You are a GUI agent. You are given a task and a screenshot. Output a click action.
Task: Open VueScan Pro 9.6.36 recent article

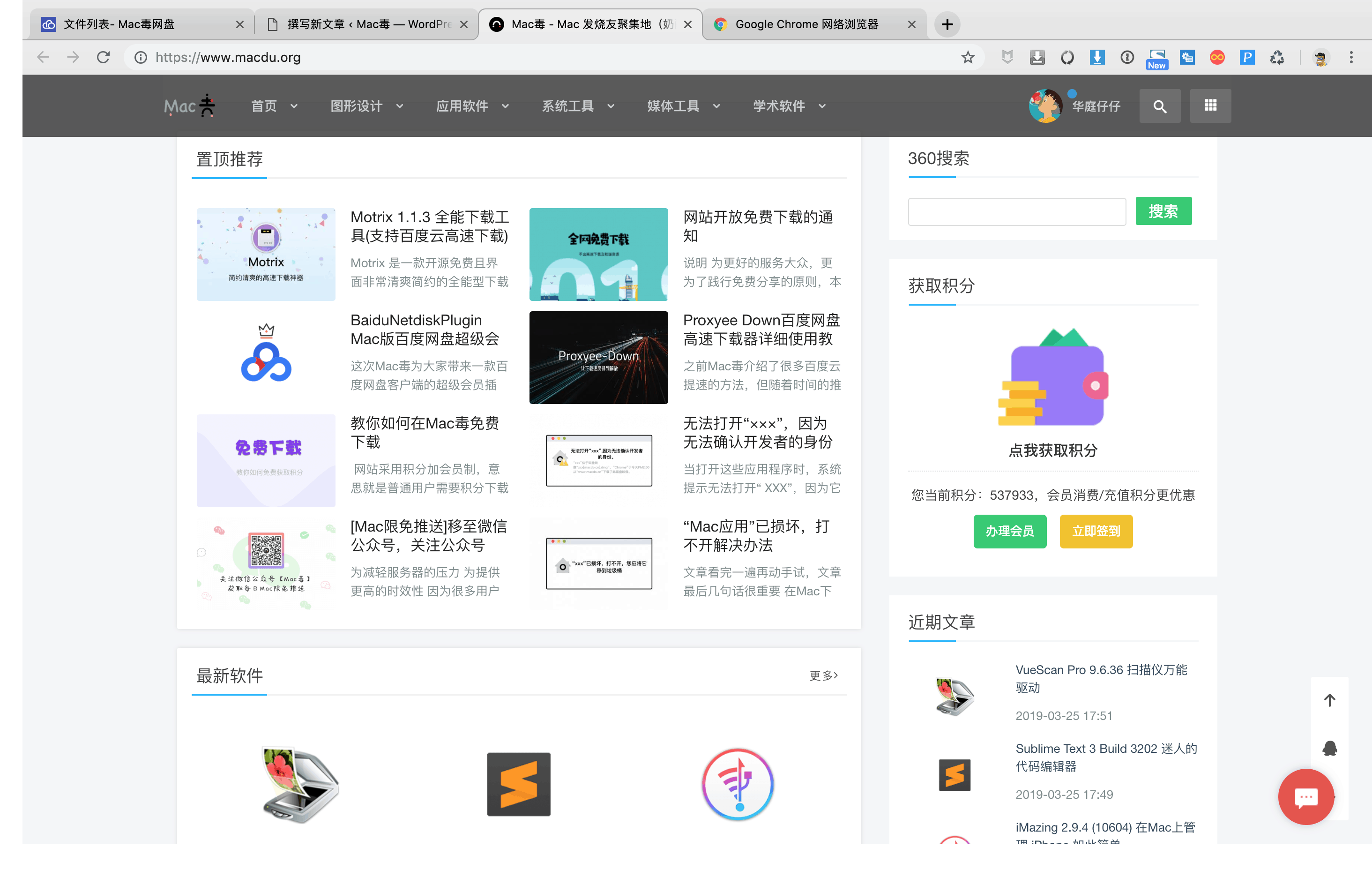pos(1101,678)
